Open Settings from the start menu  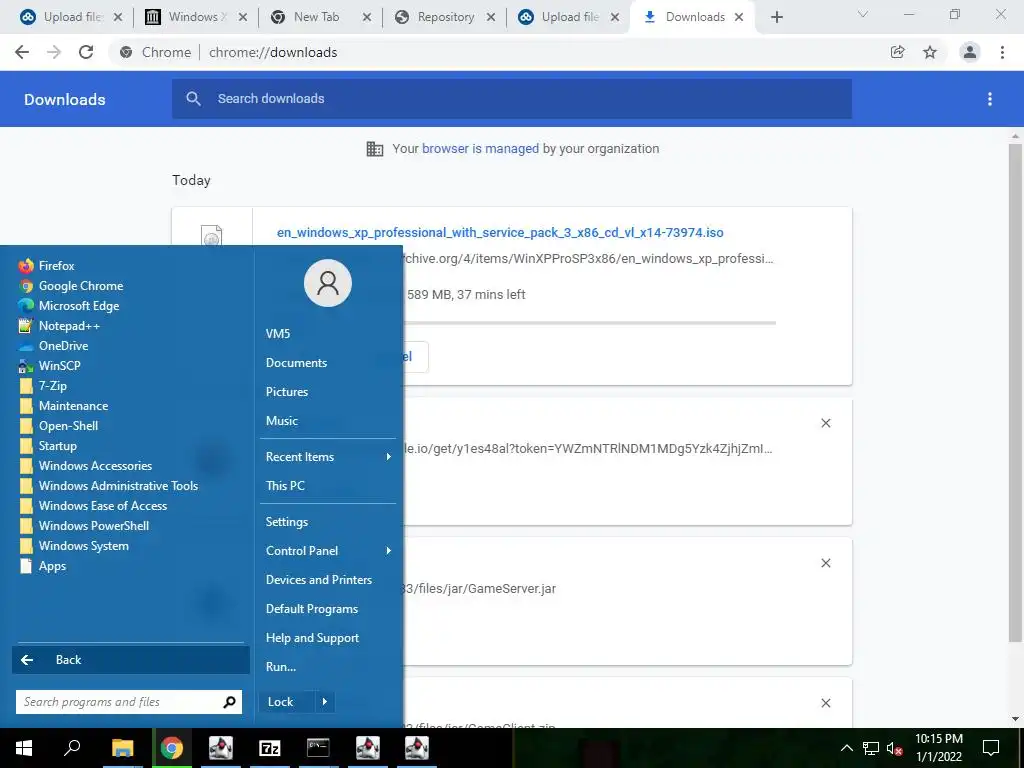[x=287, y=522]
